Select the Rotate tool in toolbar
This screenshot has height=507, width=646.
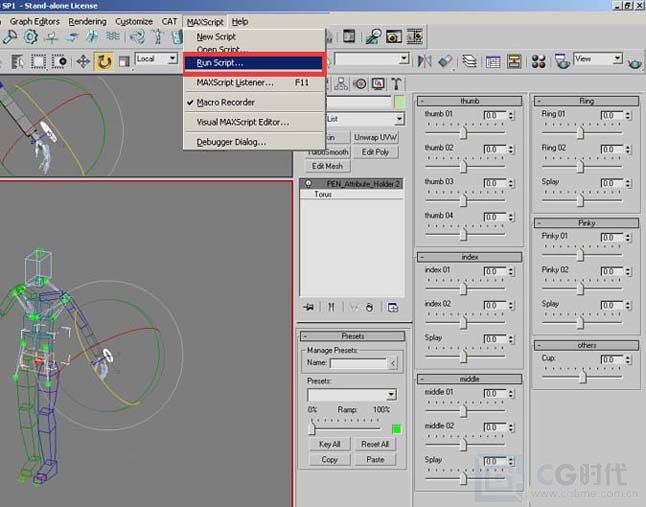(104, 62)
